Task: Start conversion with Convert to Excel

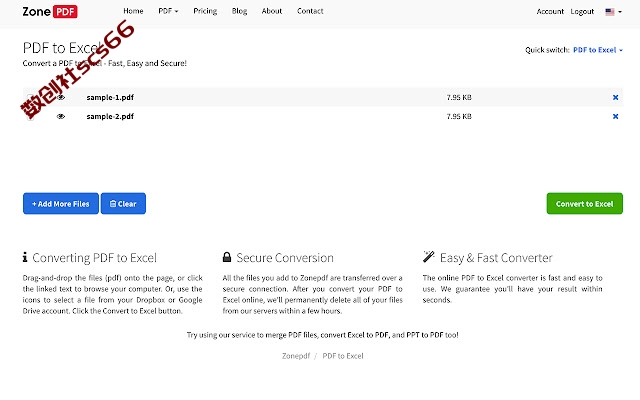Action: [x=584, y=203]
